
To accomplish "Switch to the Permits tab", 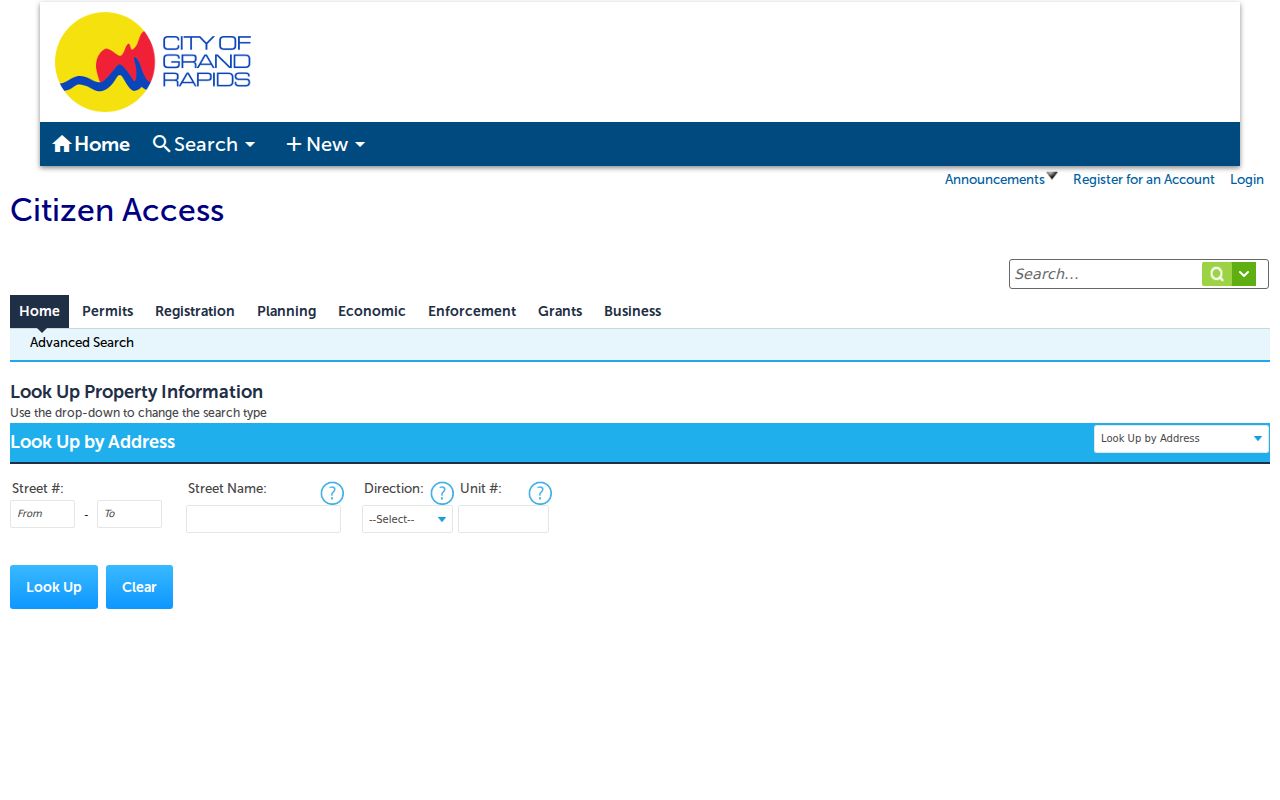I will (x=108, y=311).
